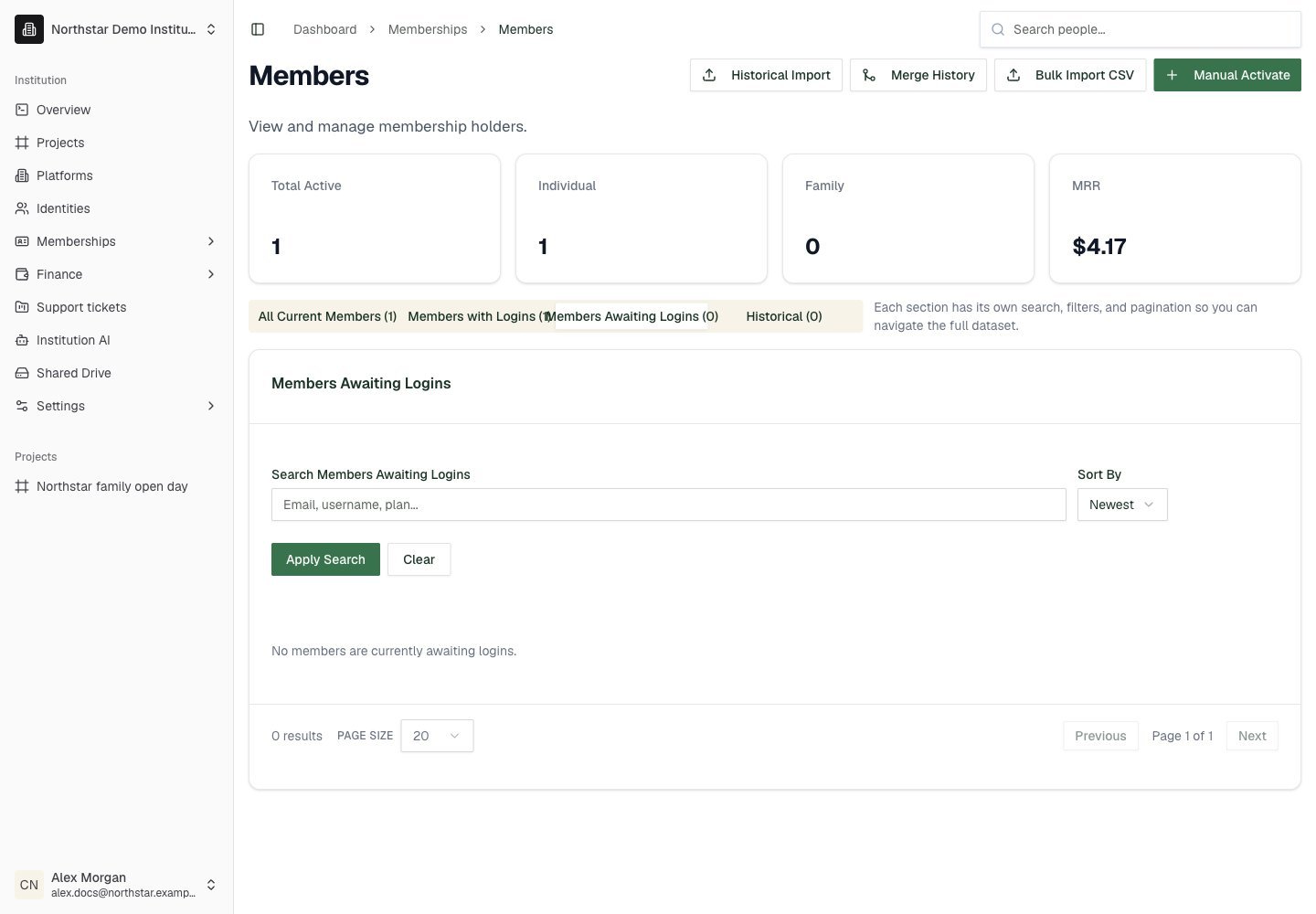Open Support tickets in the sidebar
The width and height of the screenshot is (1316, 914).
tap(117, 307)
